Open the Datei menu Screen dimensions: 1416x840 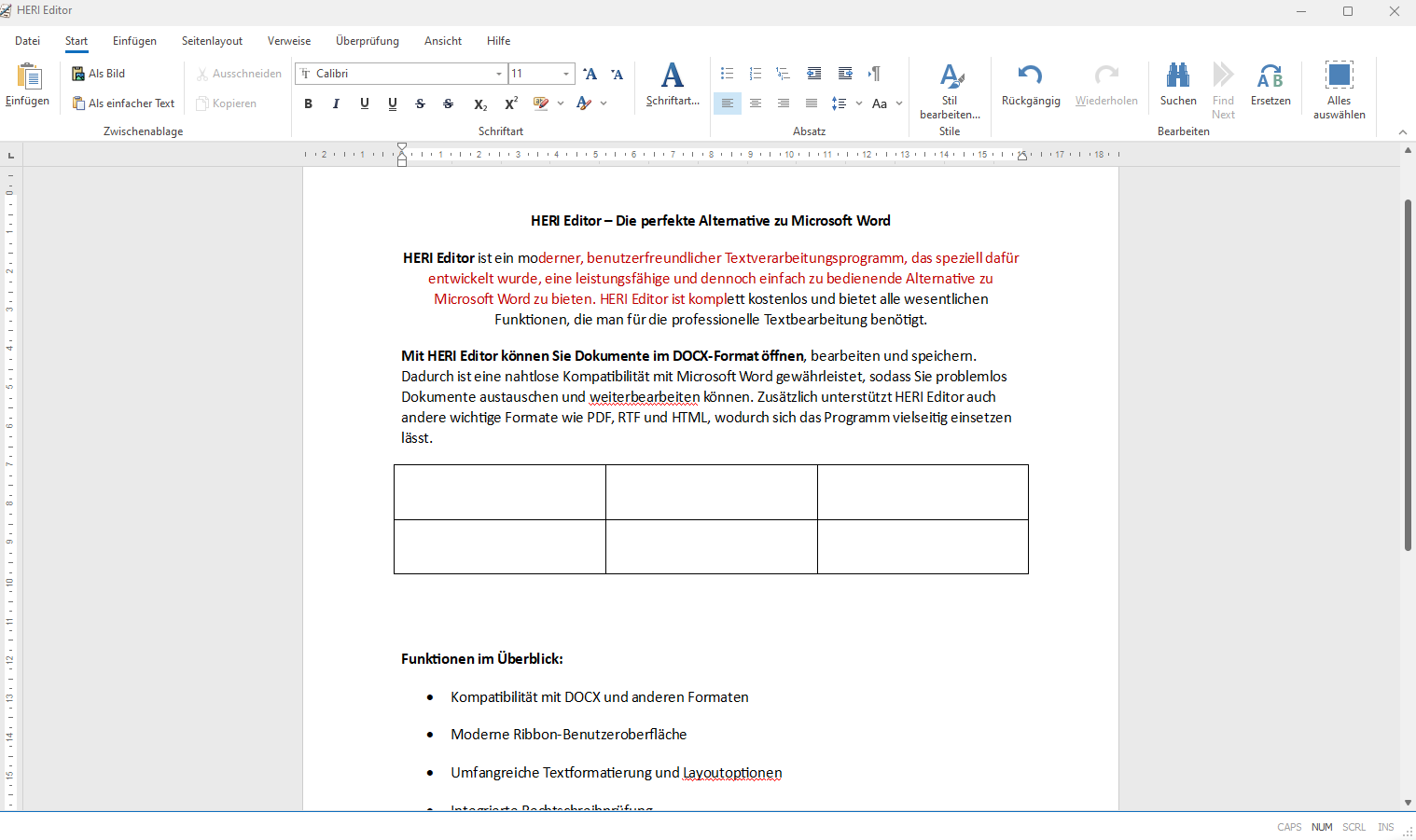(x=28, y=41)
